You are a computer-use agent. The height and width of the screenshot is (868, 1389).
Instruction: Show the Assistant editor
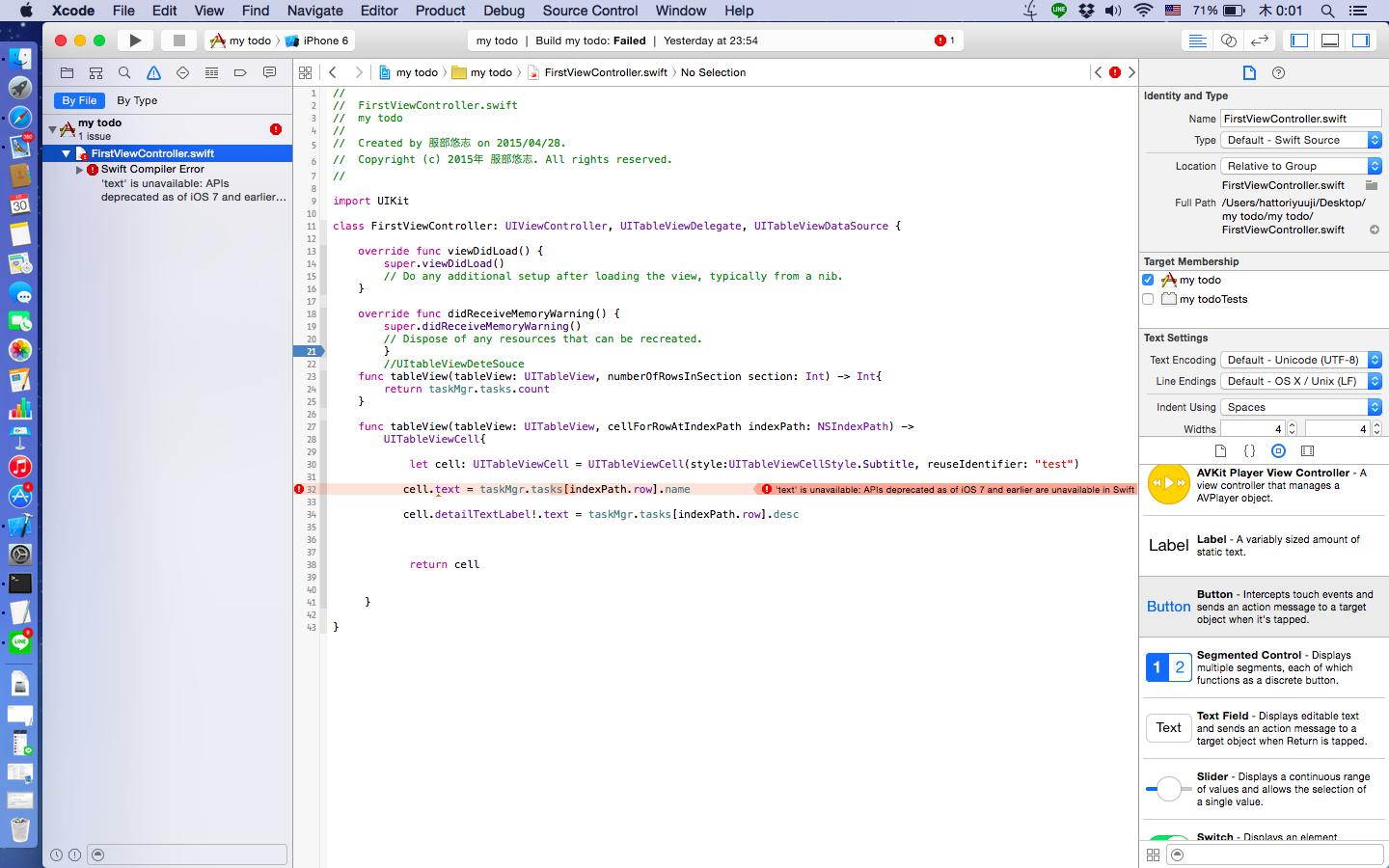(1228, 41)
